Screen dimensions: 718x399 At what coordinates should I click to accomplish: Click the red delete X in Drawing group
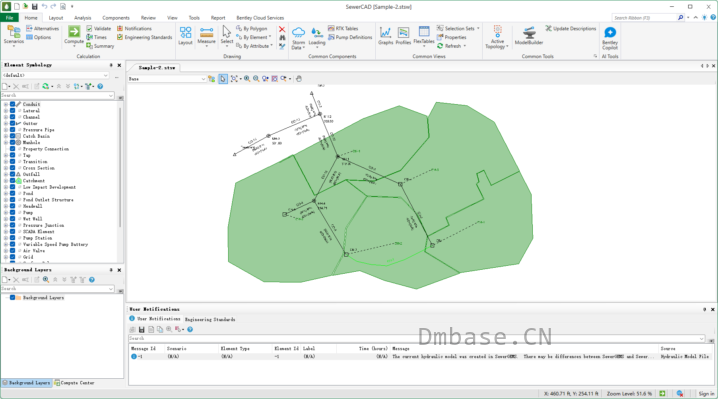[282, 29]
